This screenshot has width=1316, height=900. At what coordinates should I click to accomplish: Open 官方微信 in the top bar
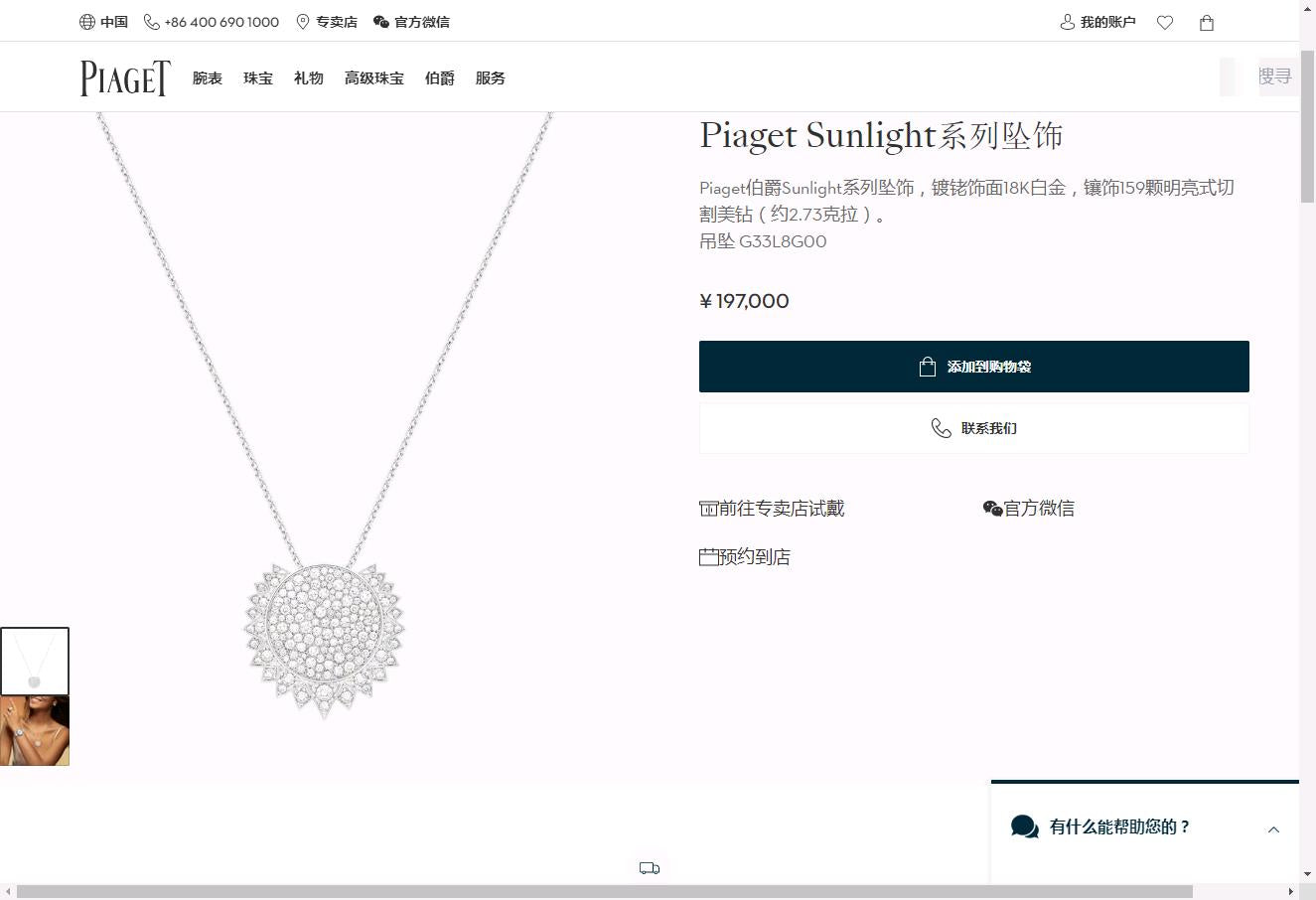point(411,22)
